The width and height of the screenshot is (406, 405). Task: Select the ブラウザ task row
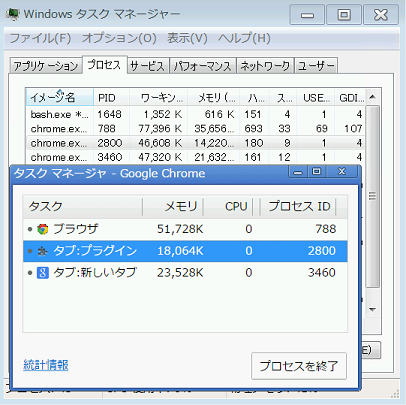coord(185,229)
